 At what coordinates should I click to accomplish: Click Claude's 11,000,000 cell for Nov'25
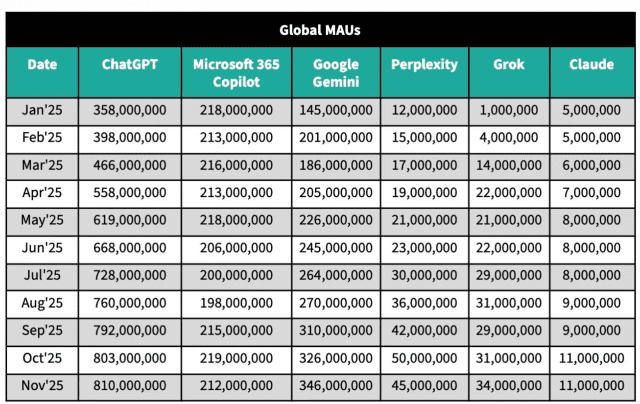tap(591, 385)
